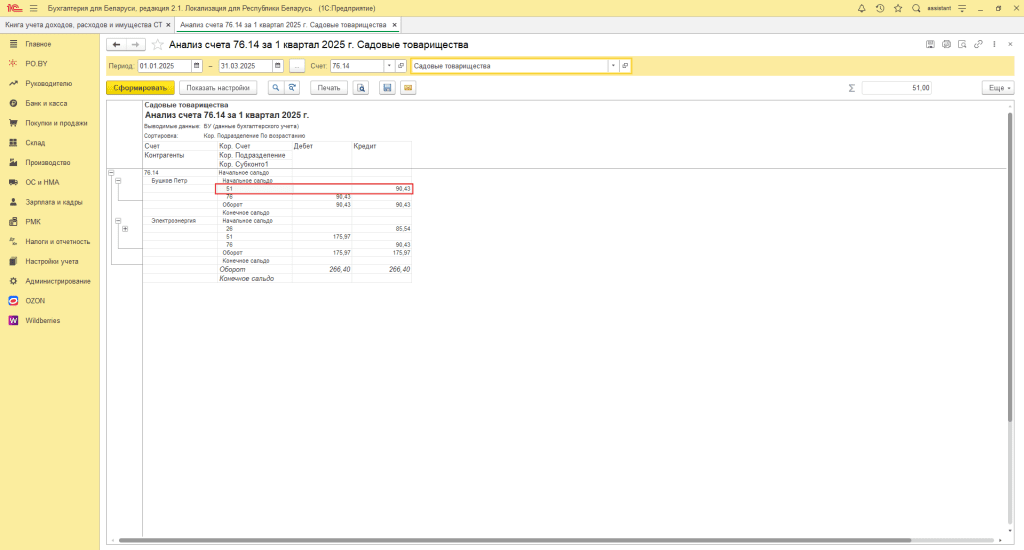The height and width of the screenshot is (550, 1024).
Task: Click the Печать button
Action: (329, 88)
